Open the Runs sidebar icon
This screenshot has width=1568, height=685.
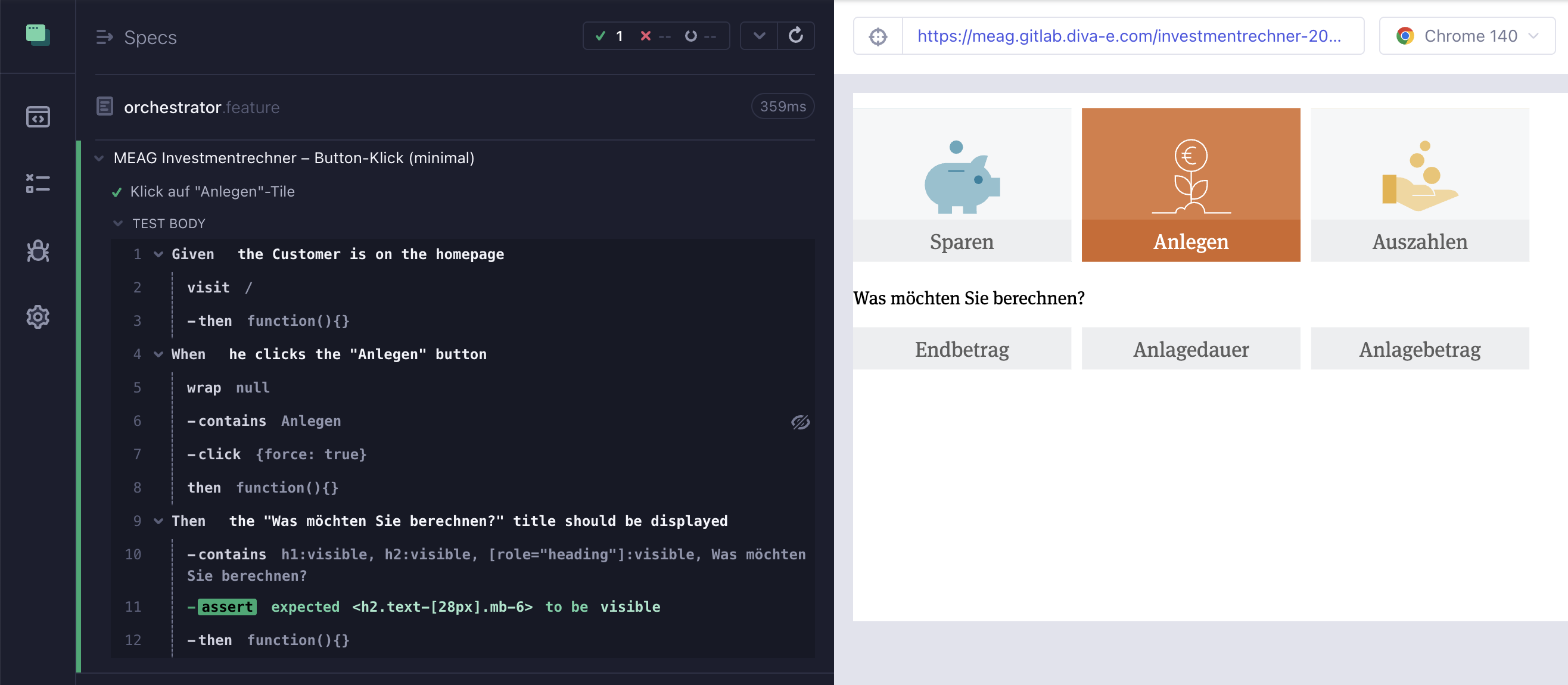coord(38,183)
